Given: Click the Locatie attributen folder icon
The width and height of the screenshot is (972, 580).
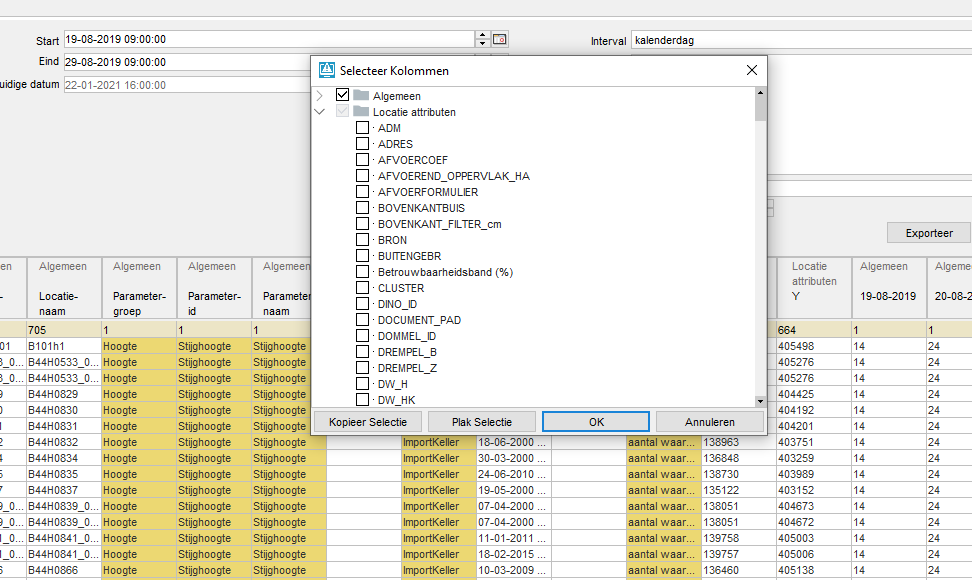Looking at the screenshot, I should click(361, 112).
